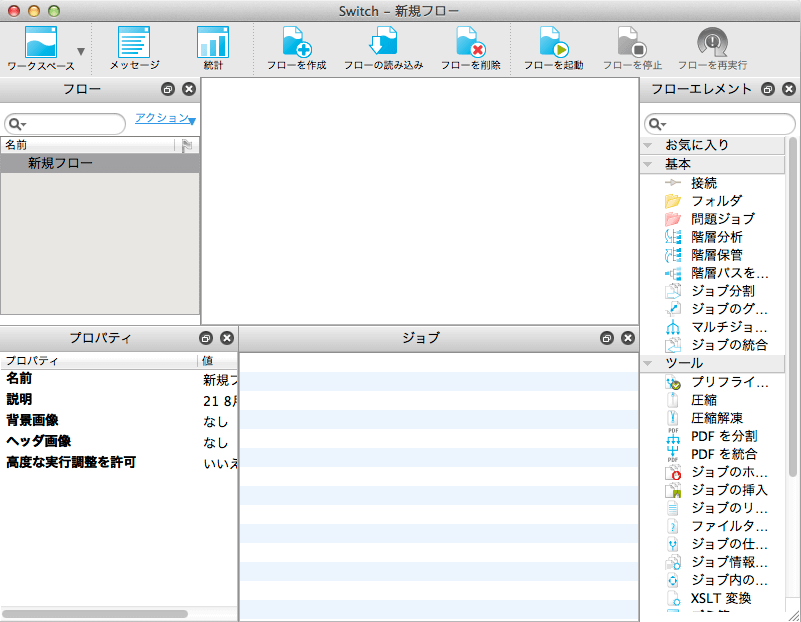Screen dimensions: 801x622
Task: Undock the ジョブ panel
Action: tap(606, 338)
